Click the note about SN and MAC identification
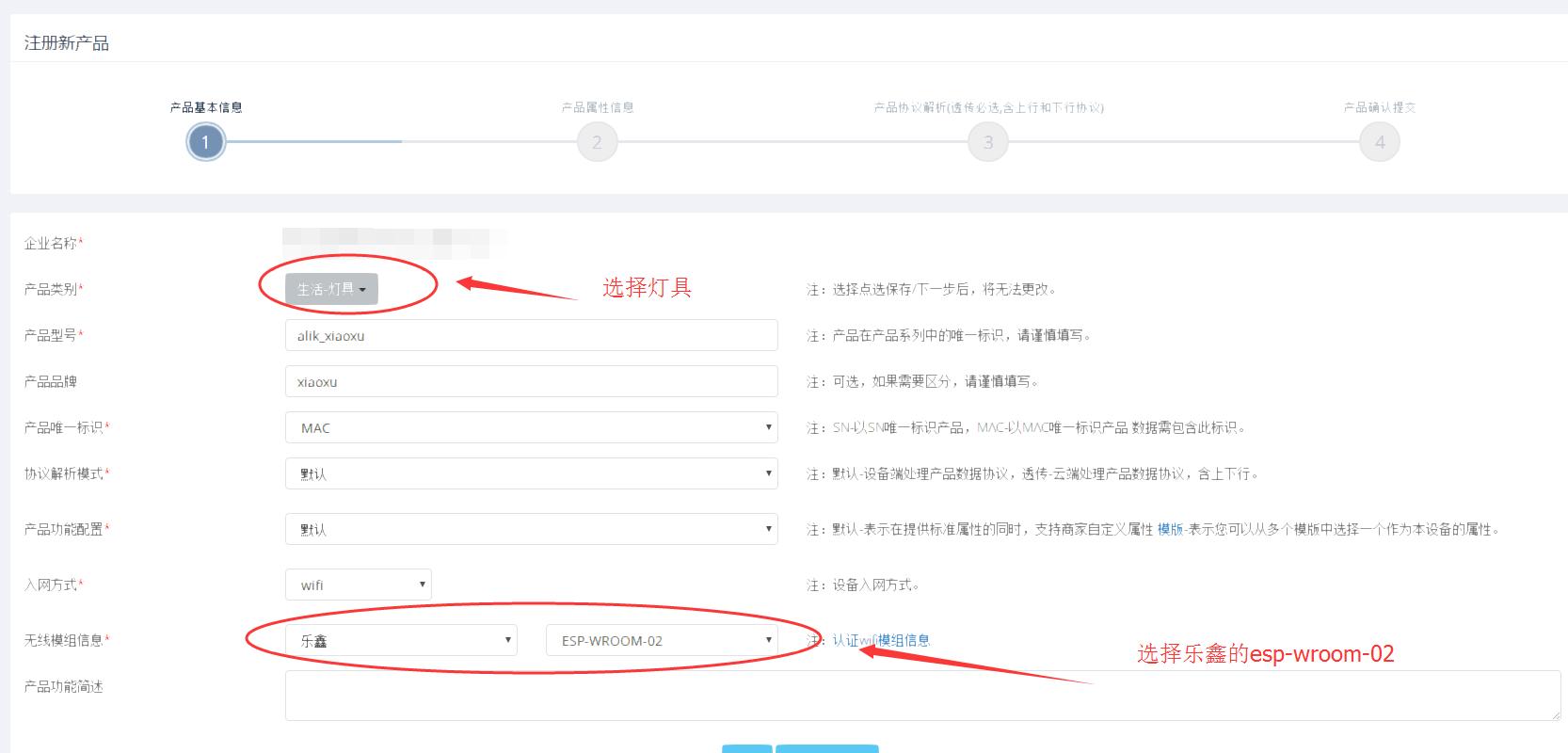The image size is (1568, 753). tap(1027, 427)
